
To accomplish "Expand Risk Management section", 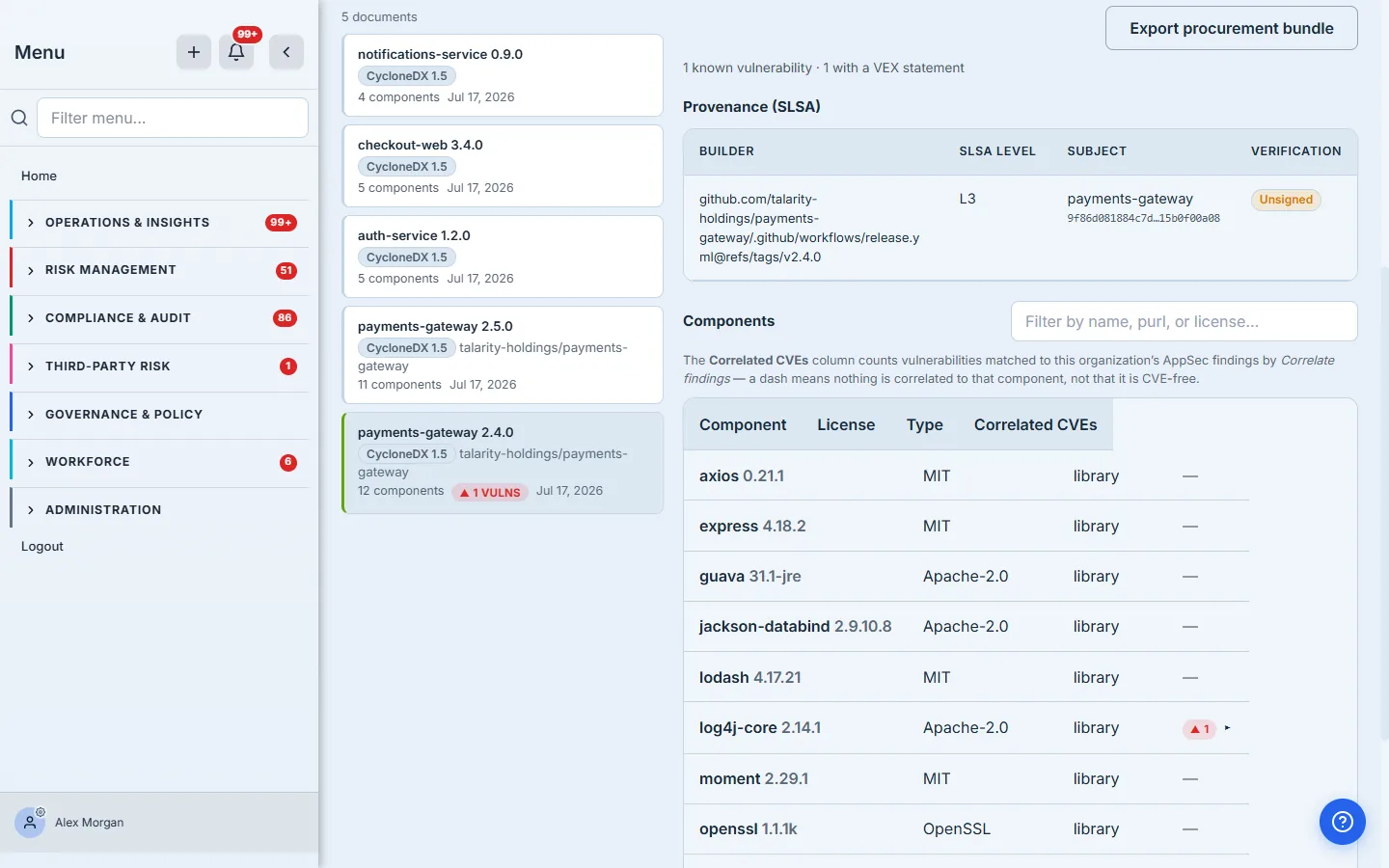I will click(160, 270).
